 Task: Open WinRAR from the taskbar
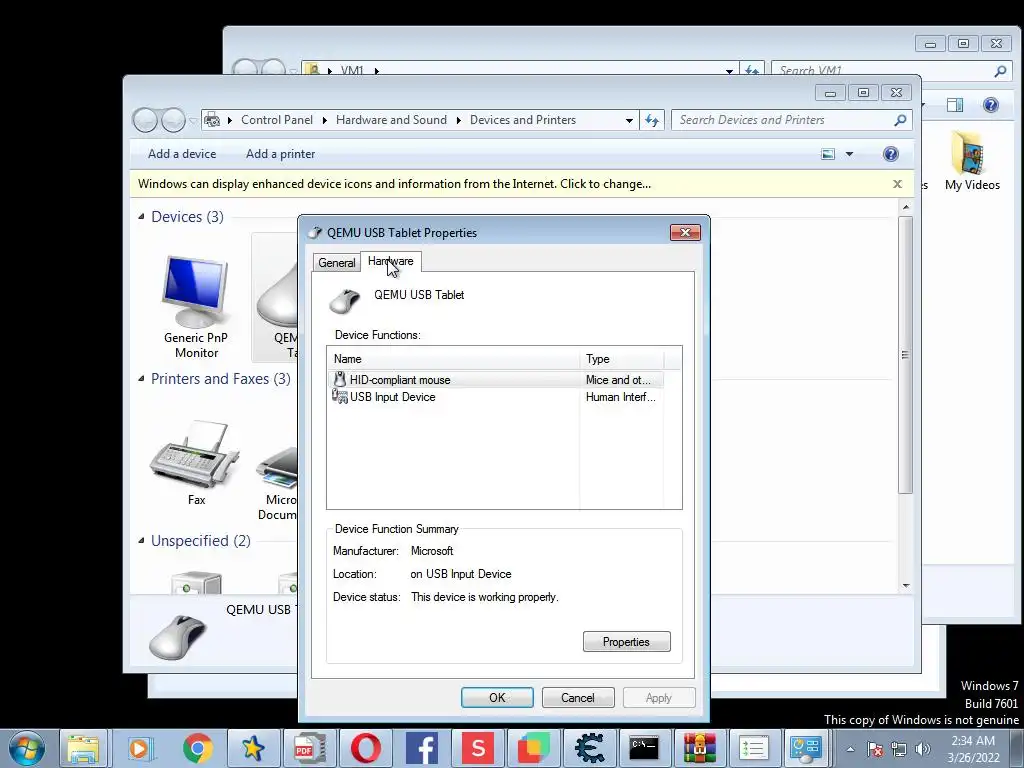(x=699, y=748)
